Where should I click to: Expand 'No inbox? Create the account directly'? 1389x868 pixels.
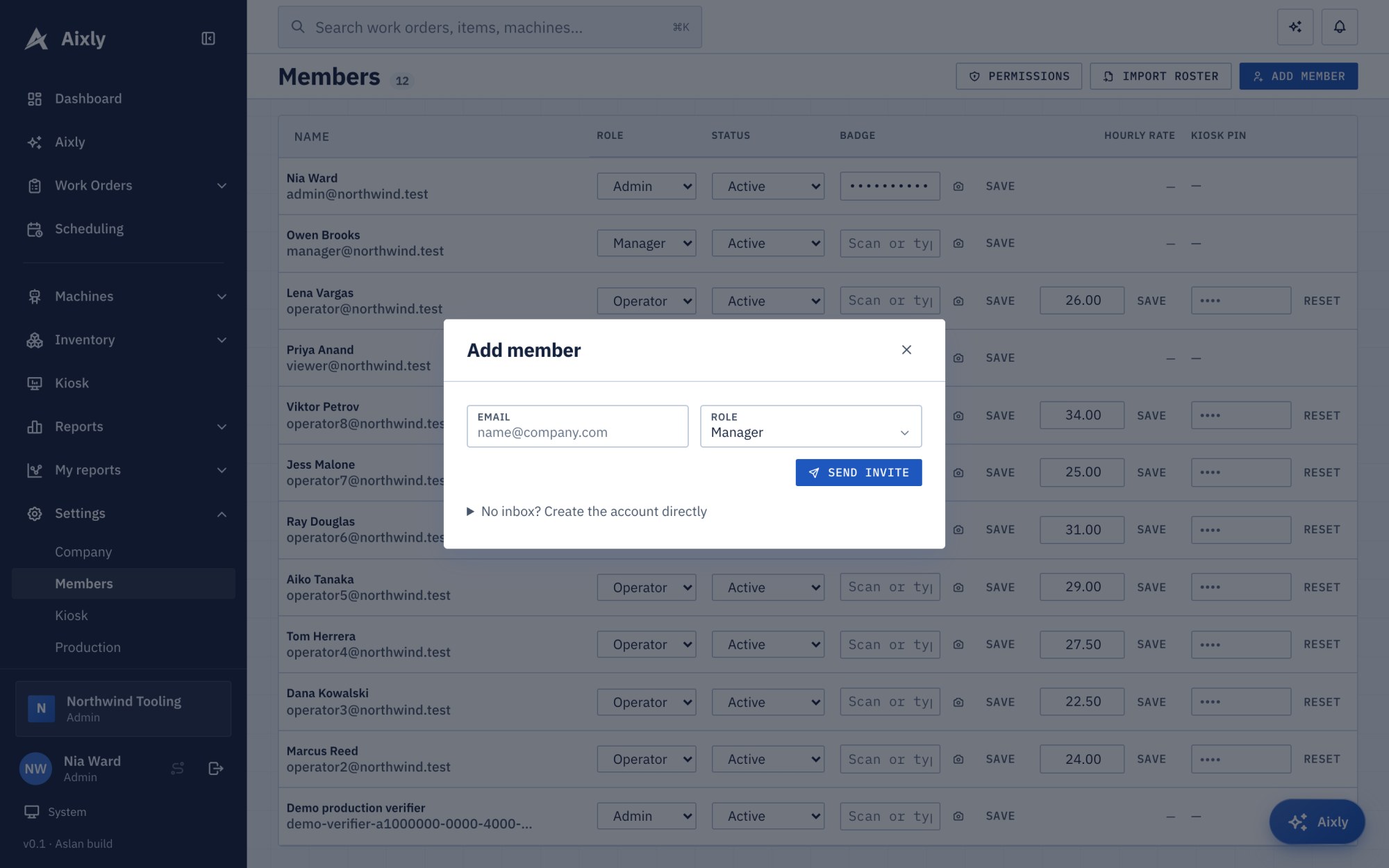tap(587, 512)
